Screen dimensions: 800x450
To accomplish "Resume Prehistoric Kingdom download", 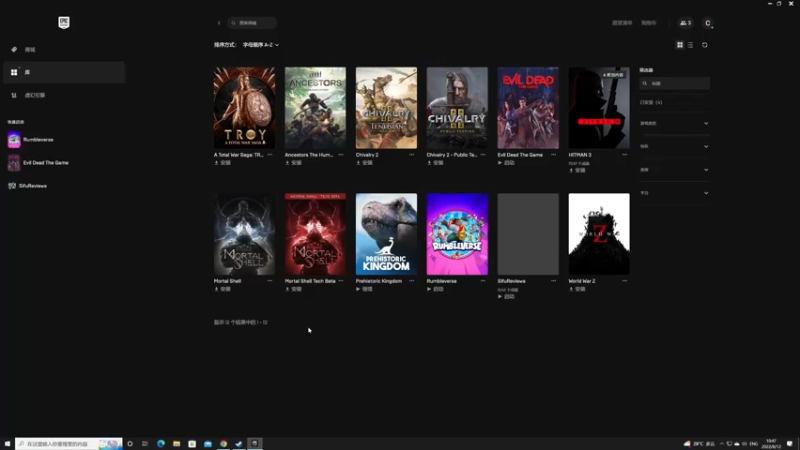I will pos(364,289).
